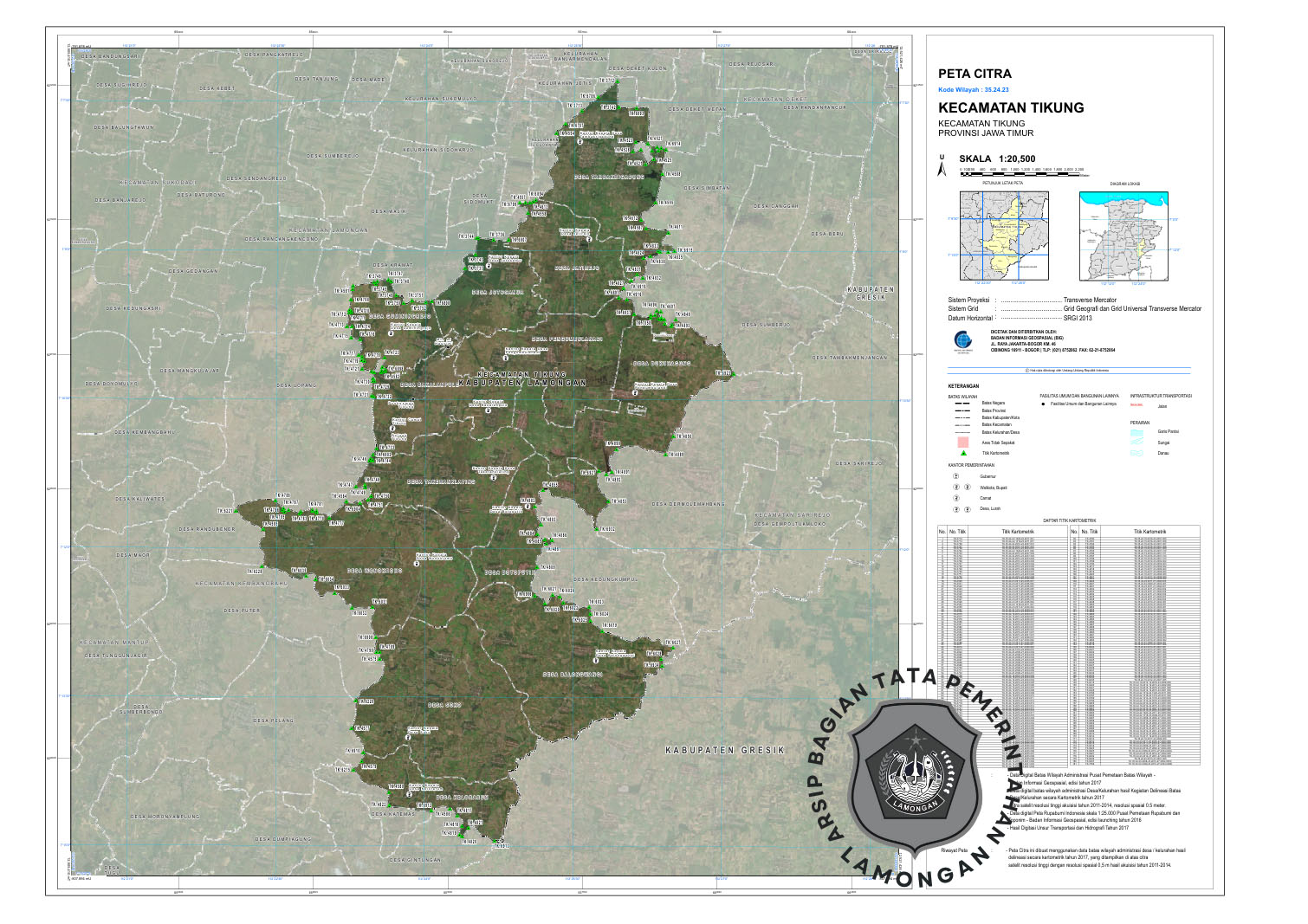Click the Danau lake symbol in legend
The height and width of the screenshot is (924, 1308).
click(x=1137, y=452)
